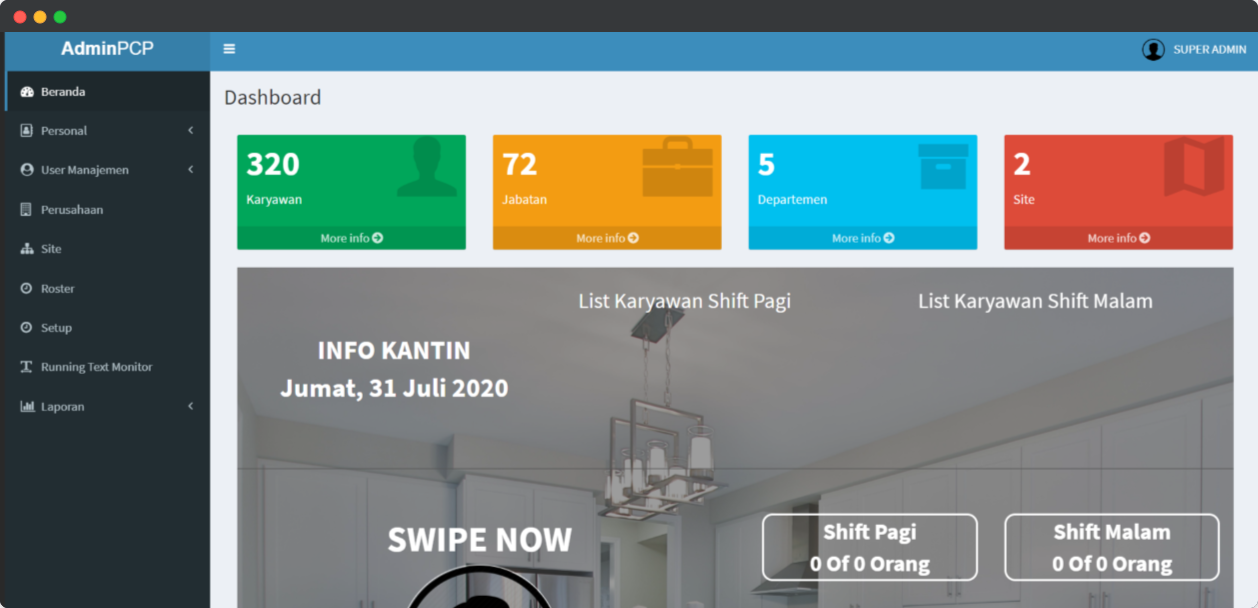Click the AdminPCP logo
This screenshot has width=1258, height=608.
[x=107, y=49]
